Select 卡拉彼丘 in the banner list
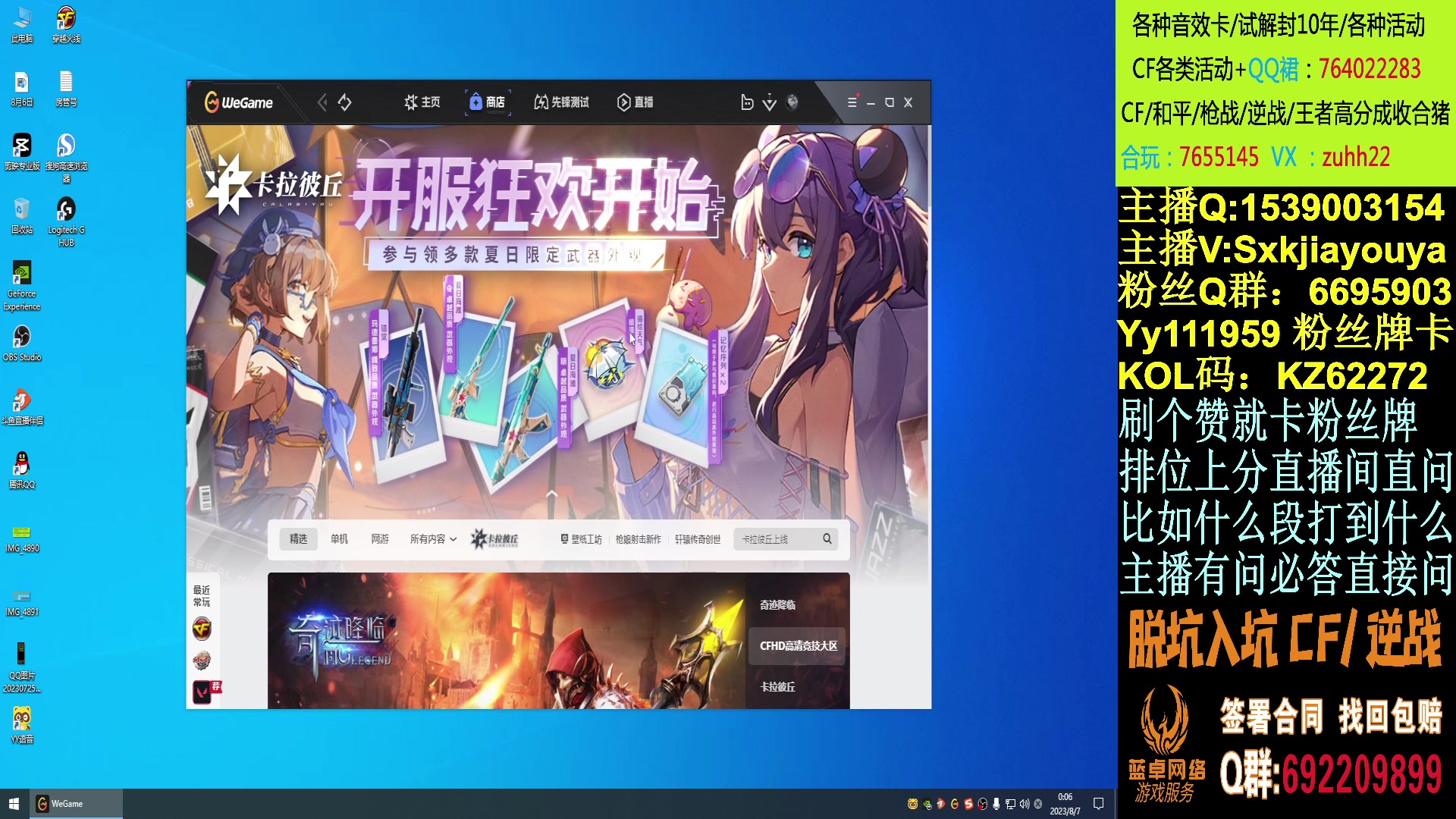The height and width of the screenshot is (819, 1456). [x=778, y=687]
